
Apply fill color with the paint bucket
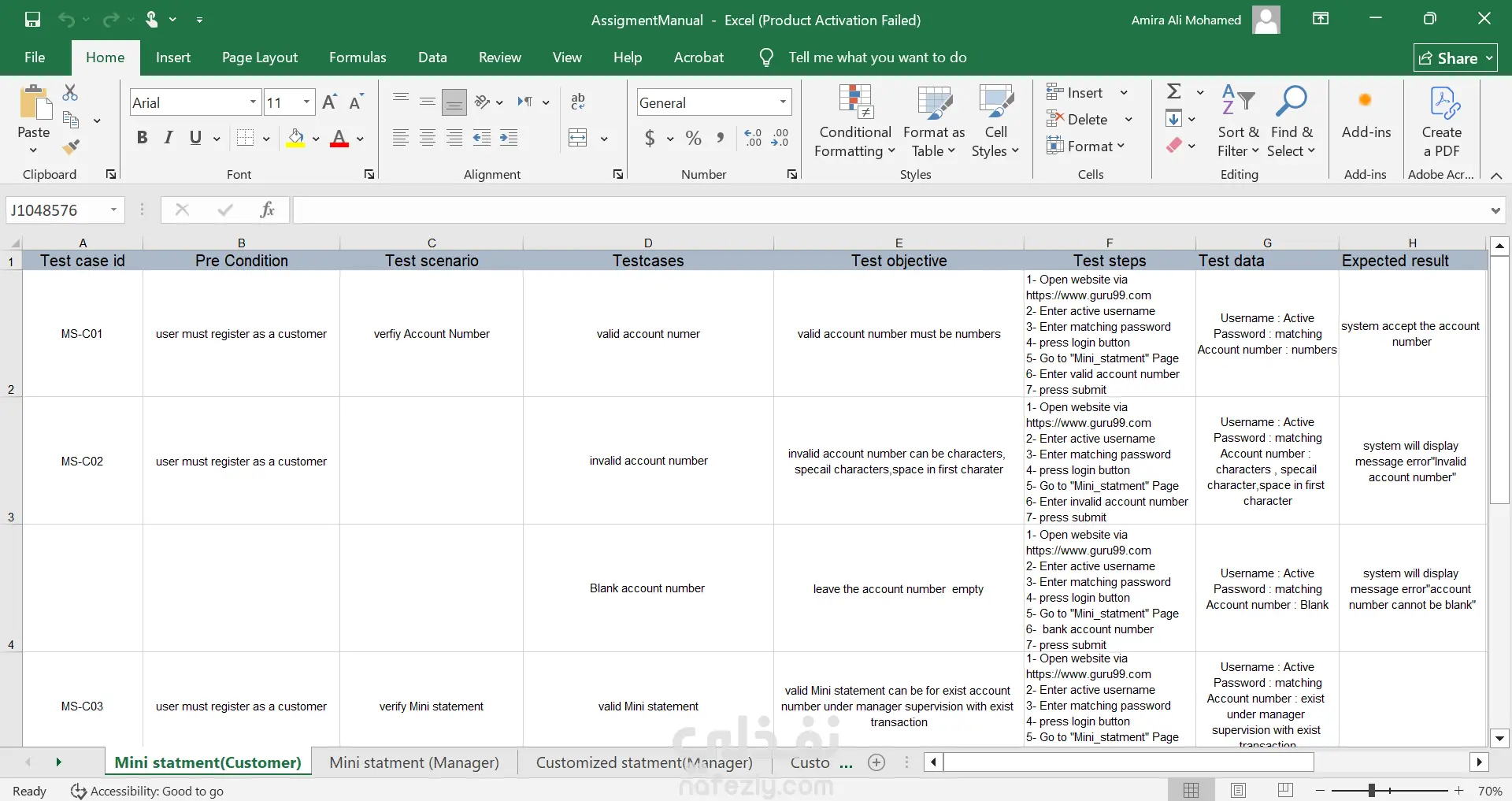(296, 139)
